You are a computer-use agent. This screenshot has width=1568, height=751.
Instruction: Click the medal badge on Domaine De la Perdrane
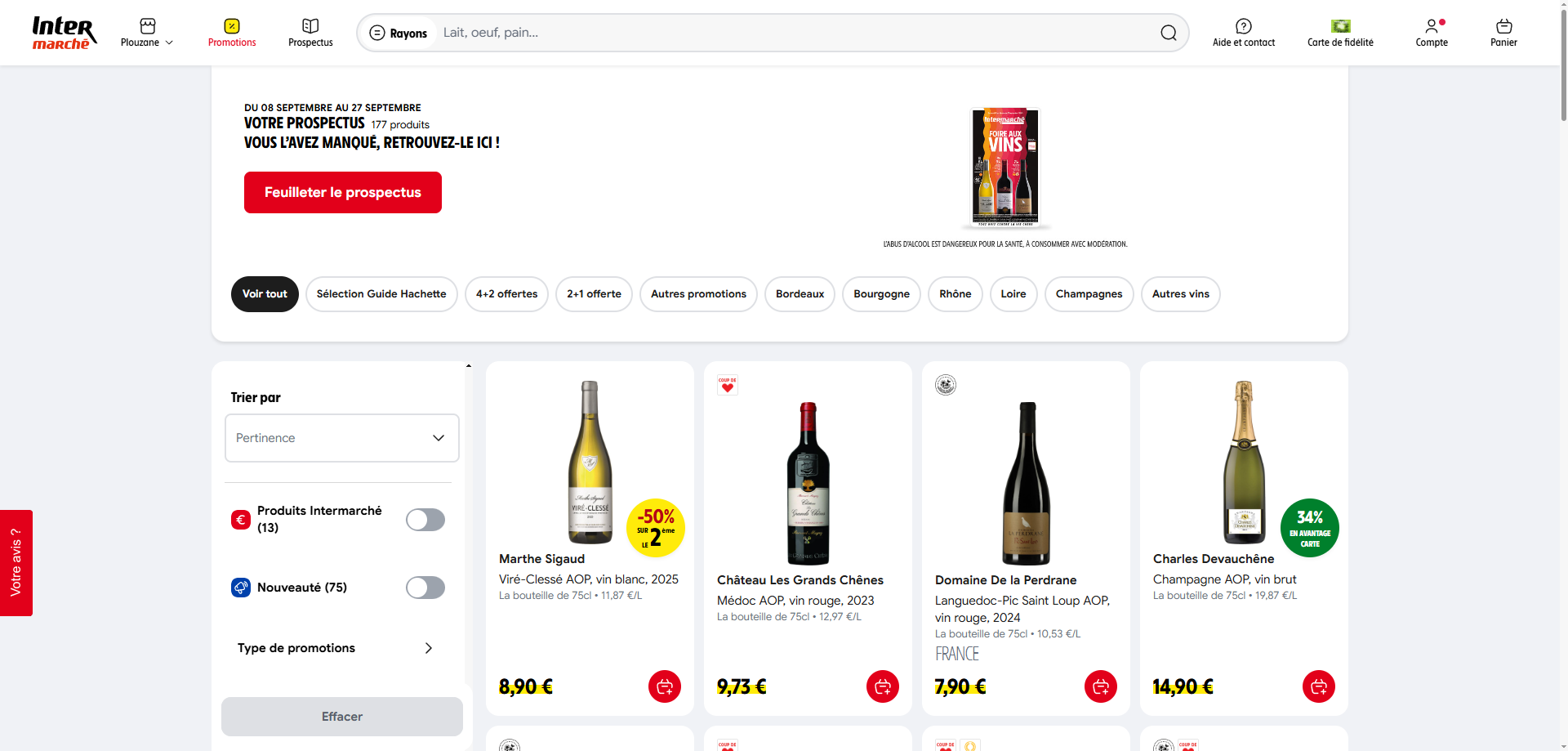tap(946, 385)
